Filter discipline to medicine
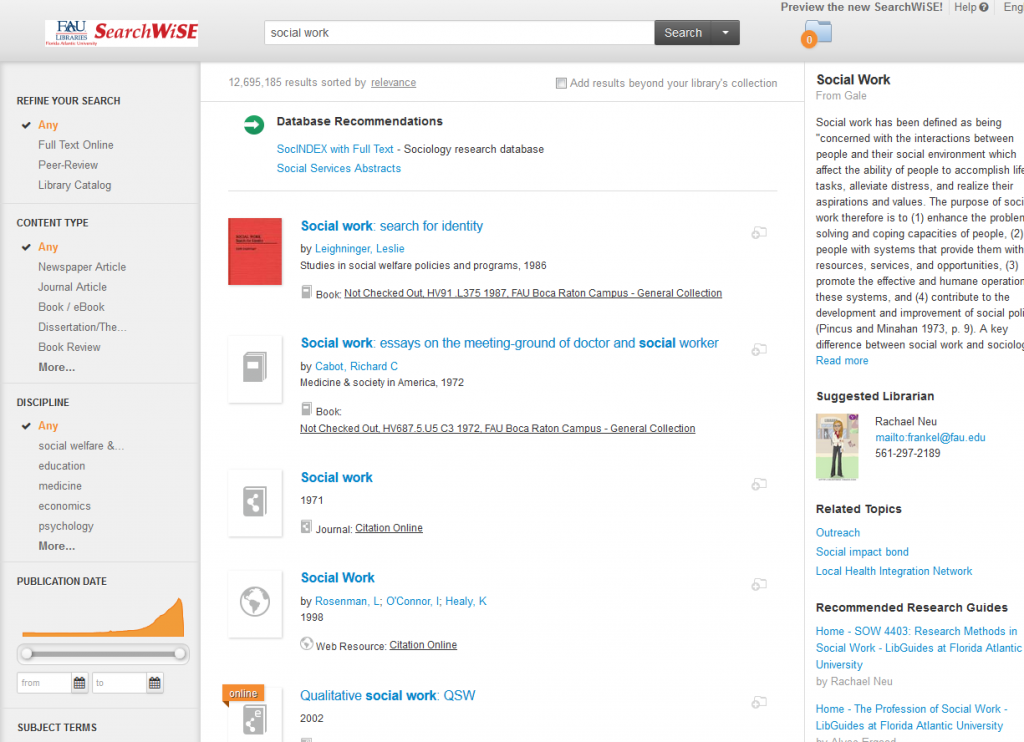Viewport: 1024px width, 742px height. (60, 486)
